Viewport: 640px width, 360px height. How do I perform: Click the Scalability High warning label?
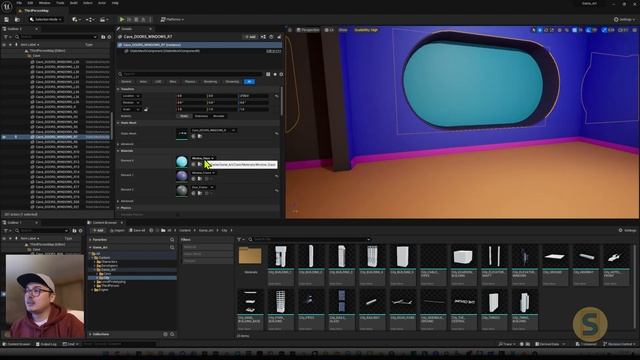point(366,30)
